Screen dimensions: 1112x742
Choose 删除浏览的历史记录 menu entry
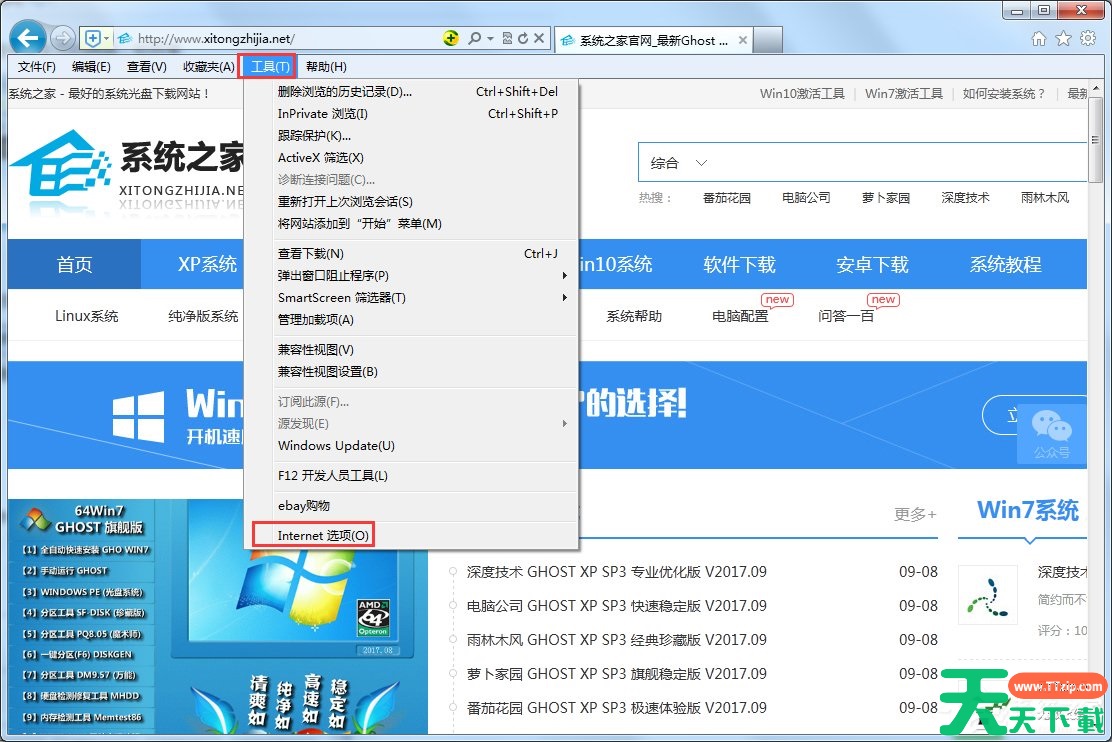(x=344, y=92)
